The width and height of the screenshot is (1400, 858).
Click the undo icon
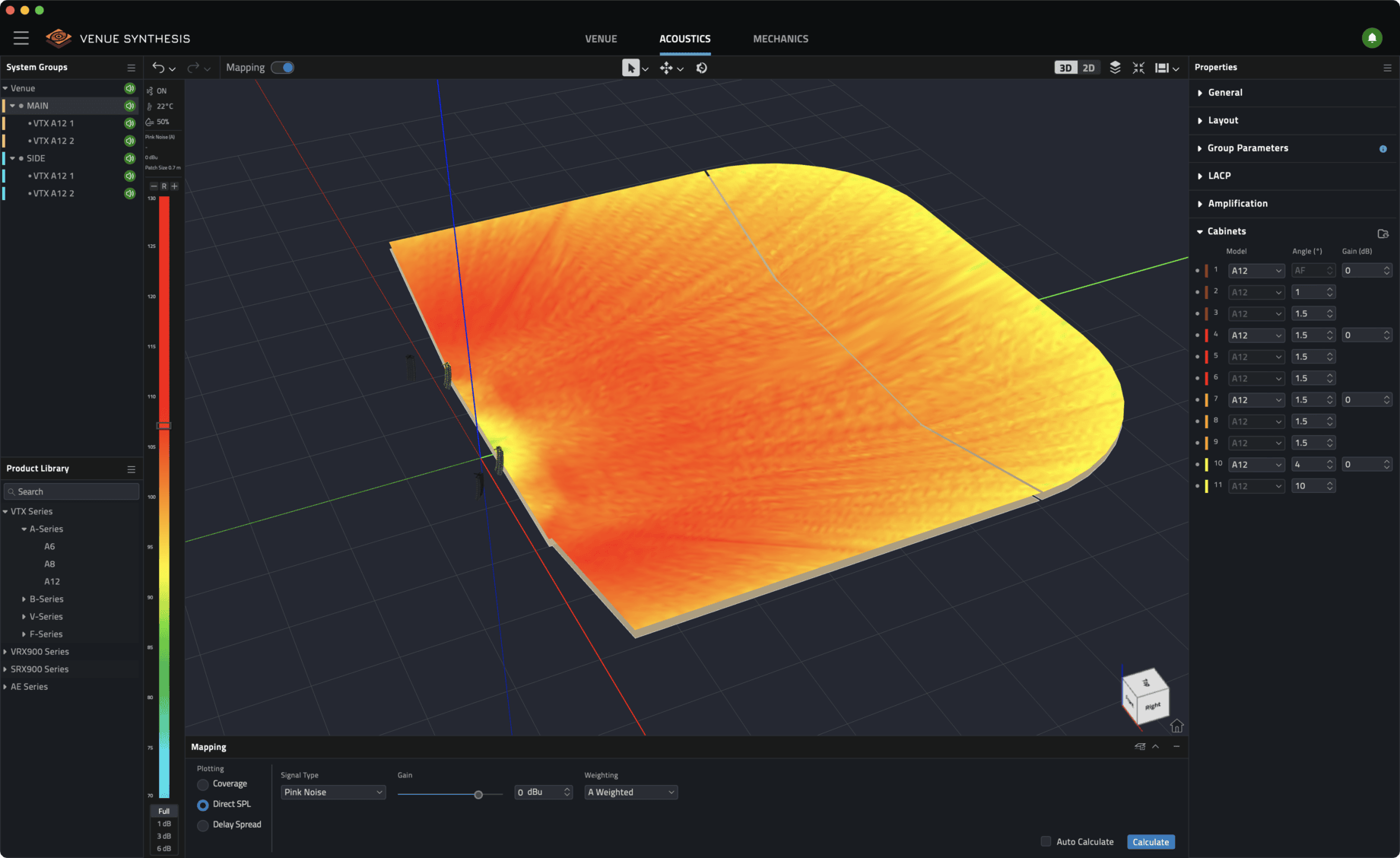point(158,68)
